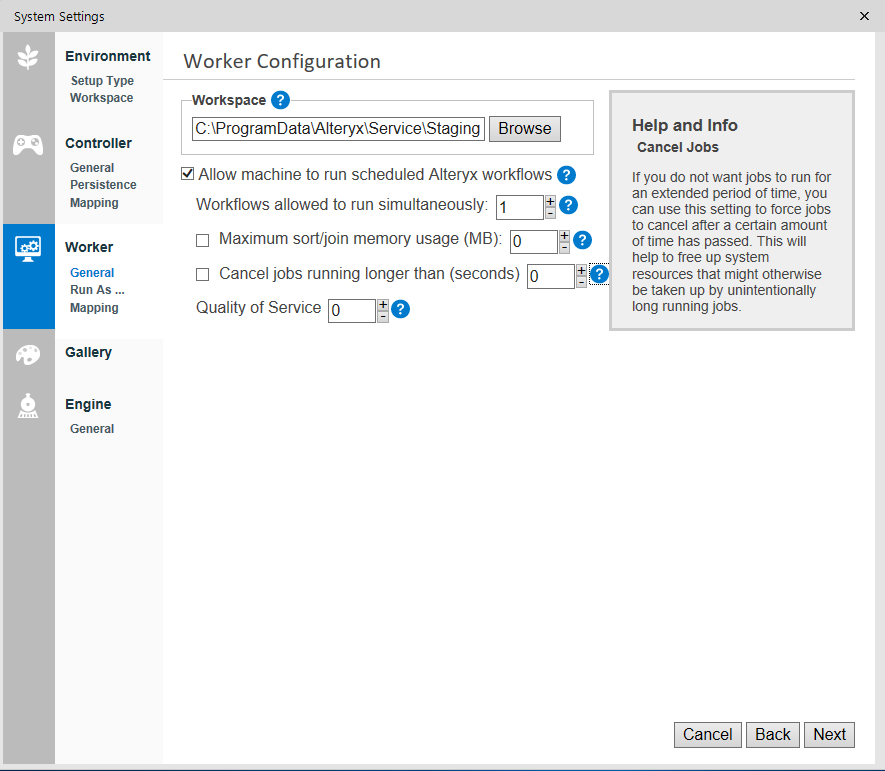
Task: Enable Maximum sort/join memory usage checkbox
Action: [202, 240]
